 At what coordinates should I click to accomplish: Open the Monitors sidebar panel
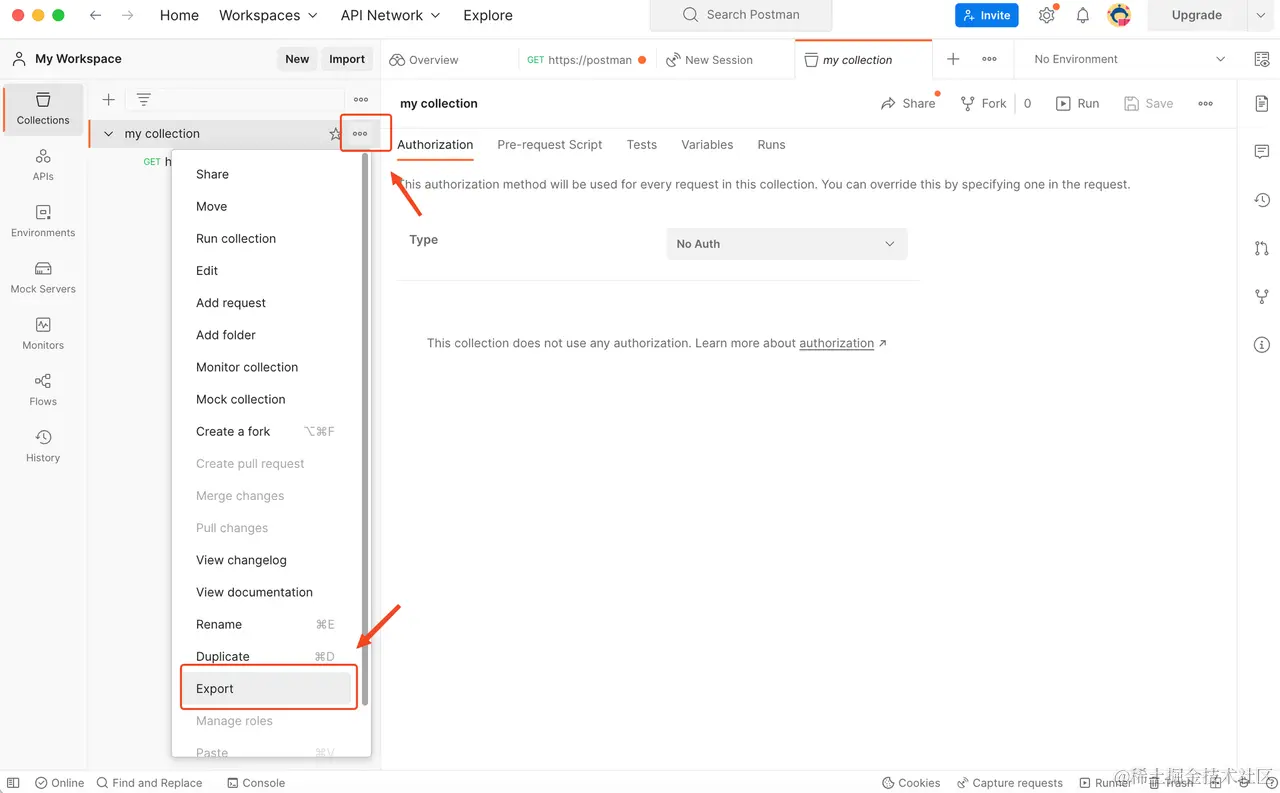[43, 333]
